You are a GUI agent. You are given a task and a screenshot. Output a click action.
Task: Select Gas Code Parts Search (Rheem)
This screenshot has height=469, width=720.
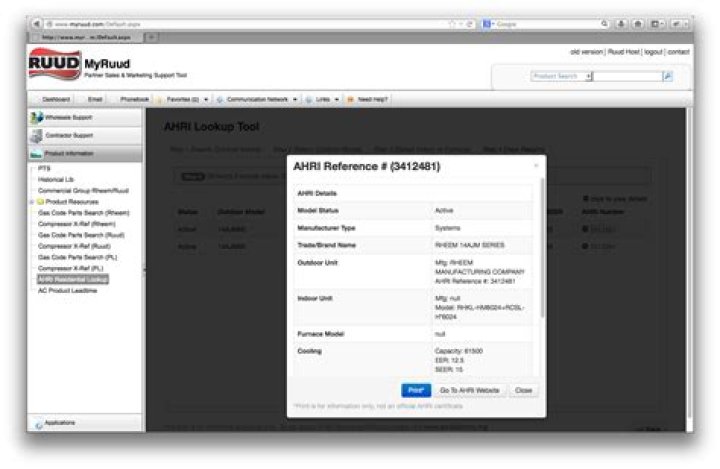(84, 213)
